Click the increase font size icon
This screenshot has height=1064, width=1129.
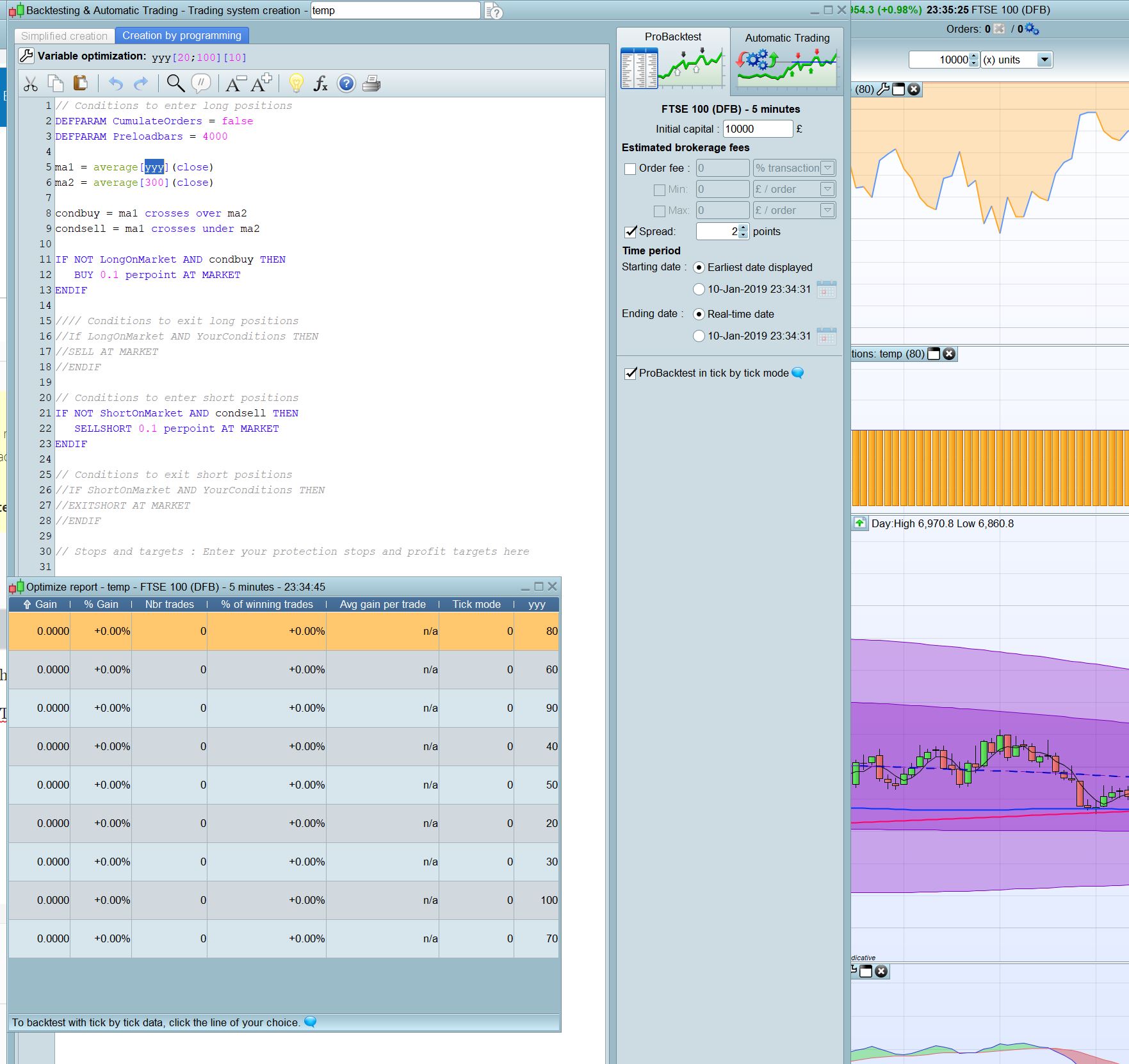pyautogui.click(x=261, y=83)
